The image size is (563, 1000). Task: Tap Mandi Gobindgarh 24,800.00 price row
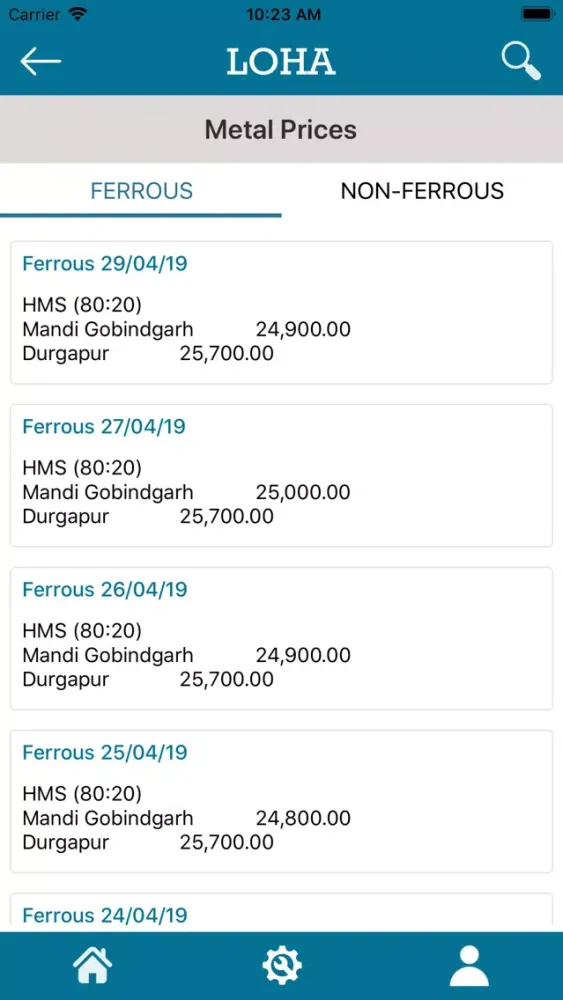[x=186, y=818]
